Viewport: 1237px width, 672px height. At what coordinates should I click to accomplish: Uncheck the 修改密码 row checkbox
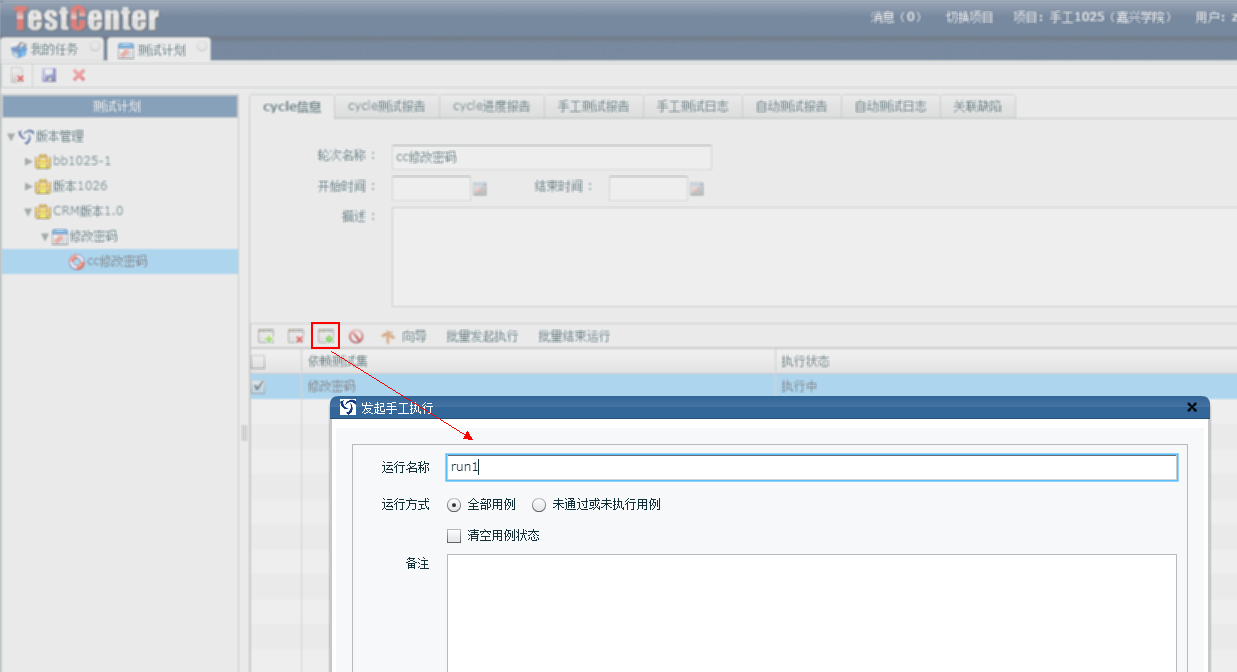(259, 387)
